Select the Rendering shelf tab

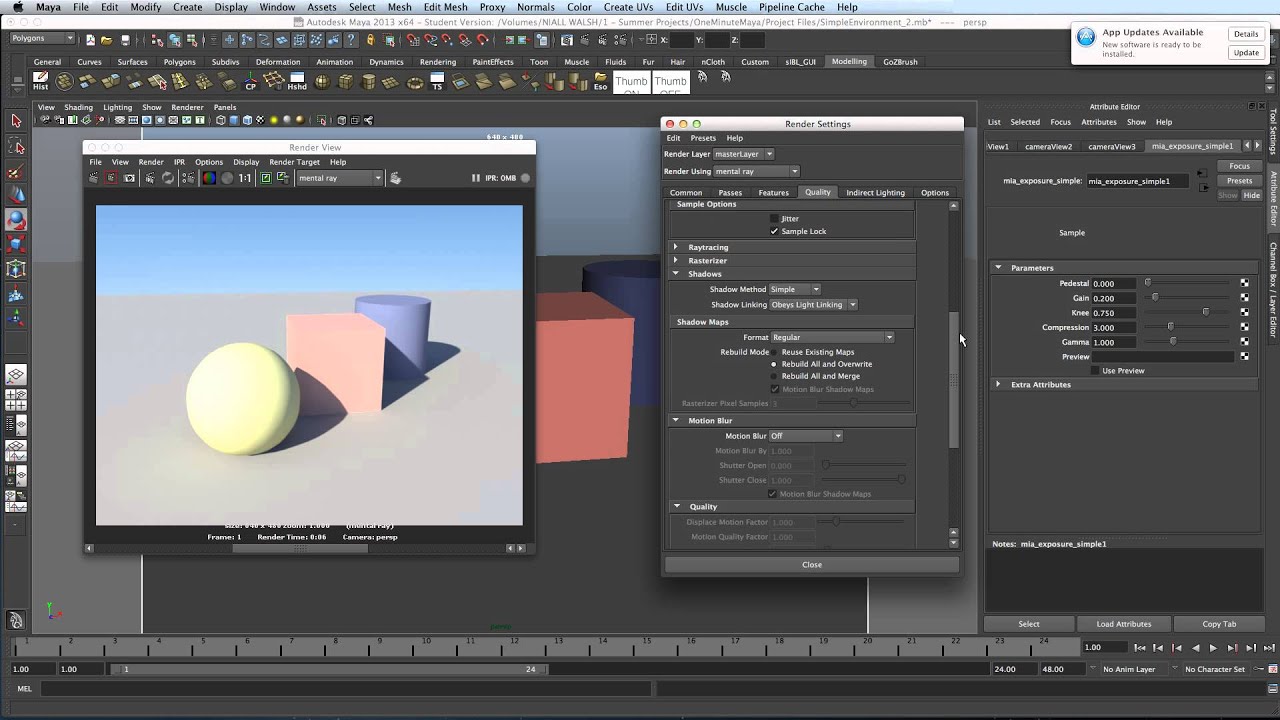point(438,62)
